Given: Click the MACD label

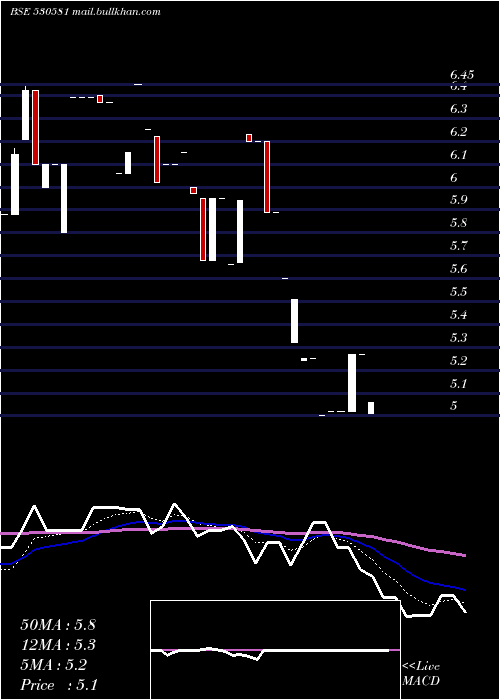Looking at the screenshot, I should point(421,681).
